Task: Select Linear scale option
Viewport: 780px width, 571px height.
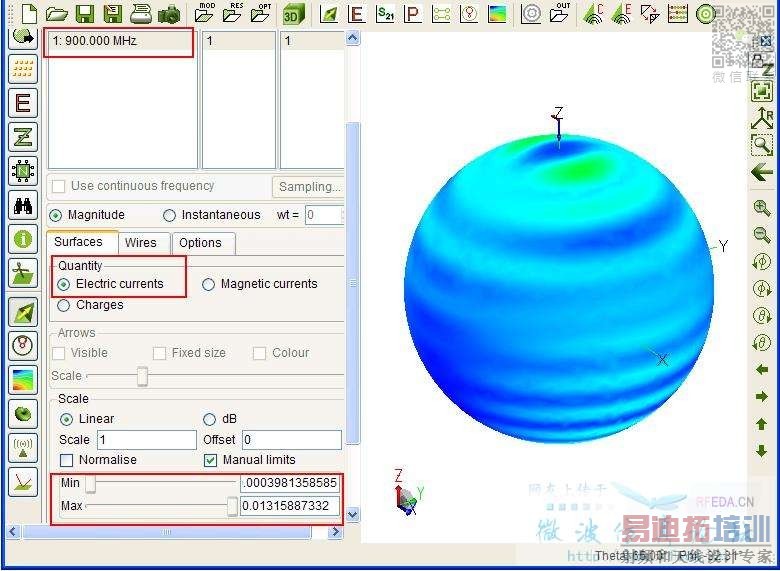Action: (x=66, y=419)
